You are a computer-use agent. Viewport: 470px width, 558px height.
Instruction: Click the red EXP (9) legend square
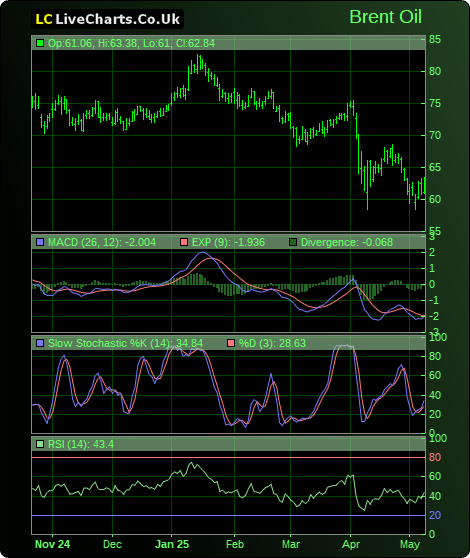point(184,242)
